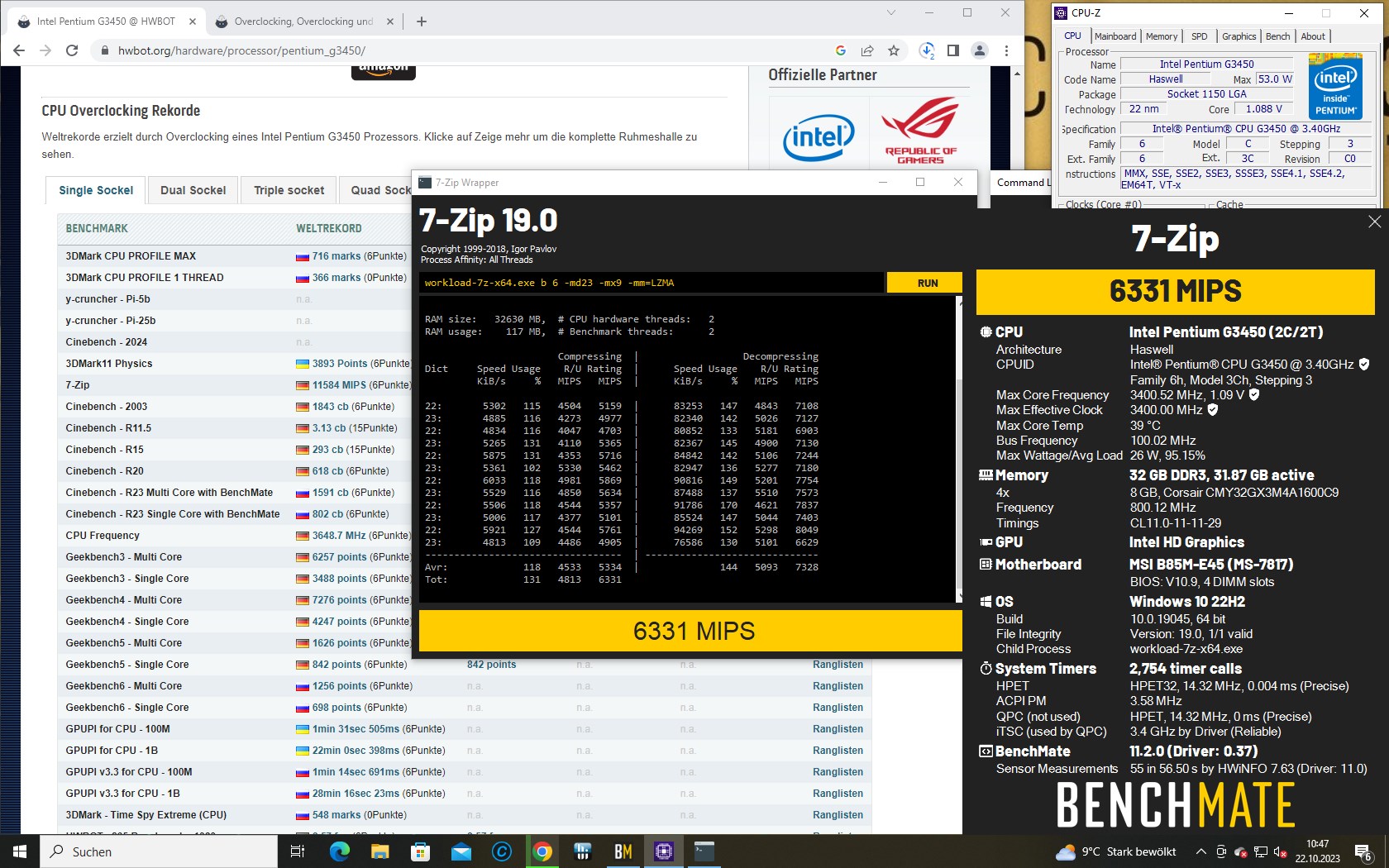Click the Chrome address bar URL

(241, 50)
